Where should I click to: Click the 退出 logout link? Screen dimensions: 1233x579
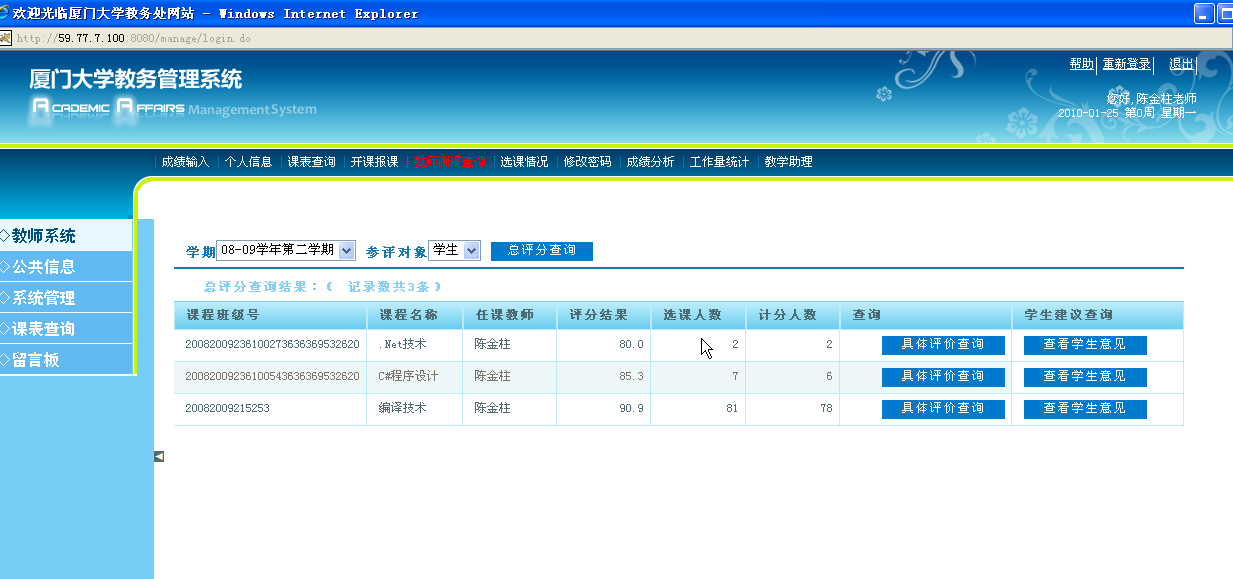[1181, 64]
